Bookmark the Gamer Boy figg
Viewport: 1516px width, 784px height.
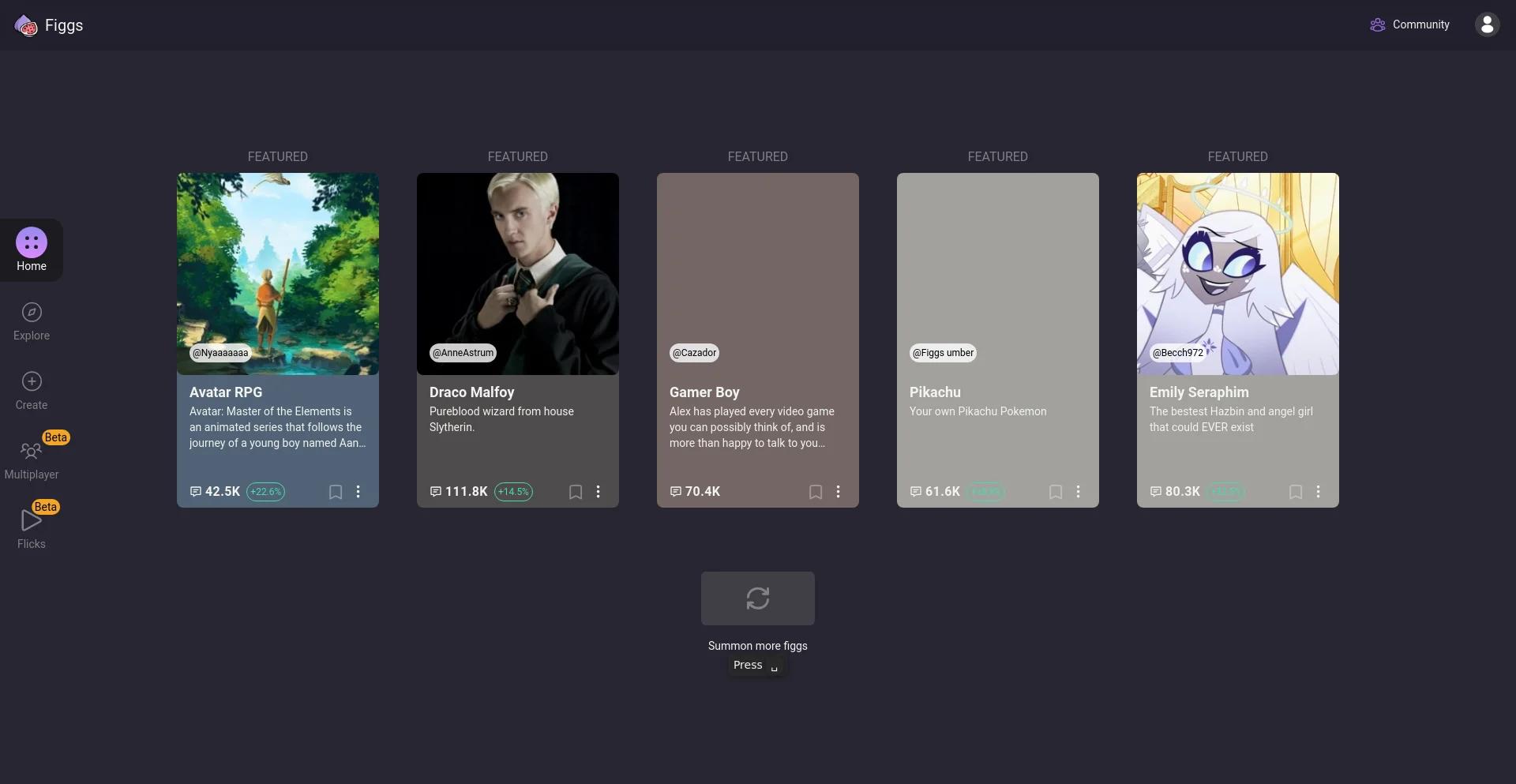pyautogui.click(x=816, y=492)
